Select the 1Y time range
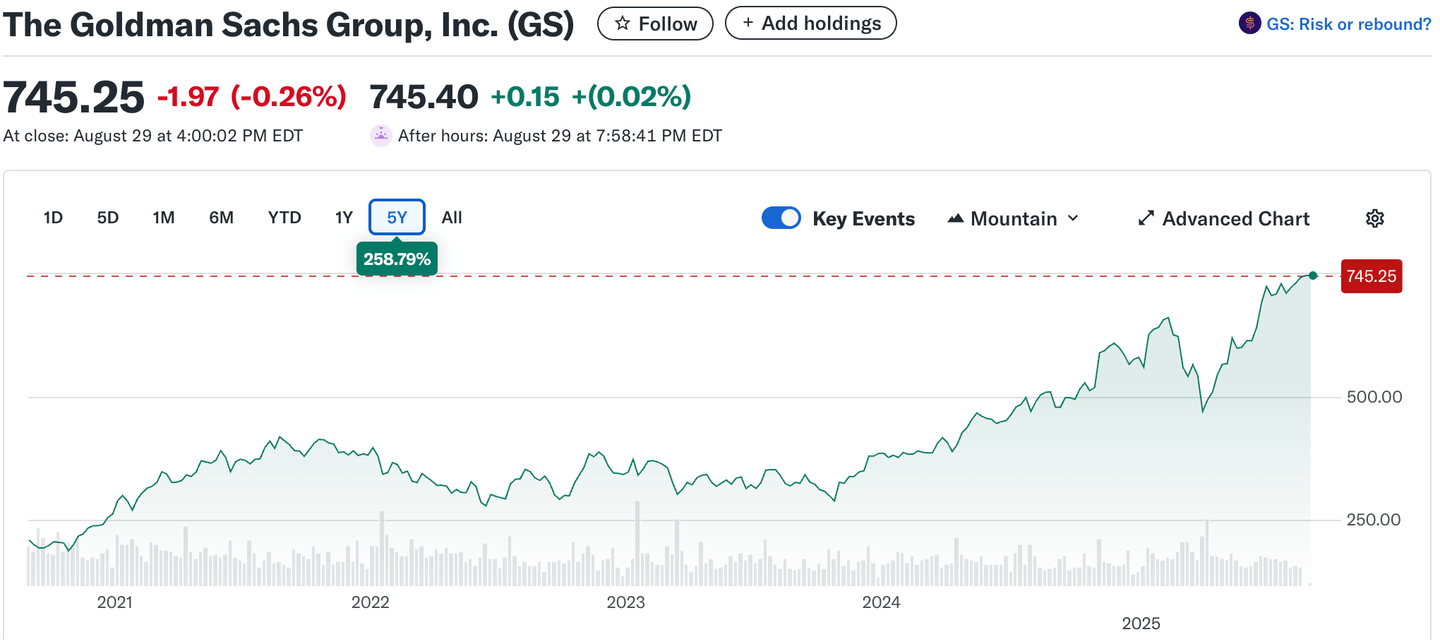1440x640 pixels. tap(344, 218)
